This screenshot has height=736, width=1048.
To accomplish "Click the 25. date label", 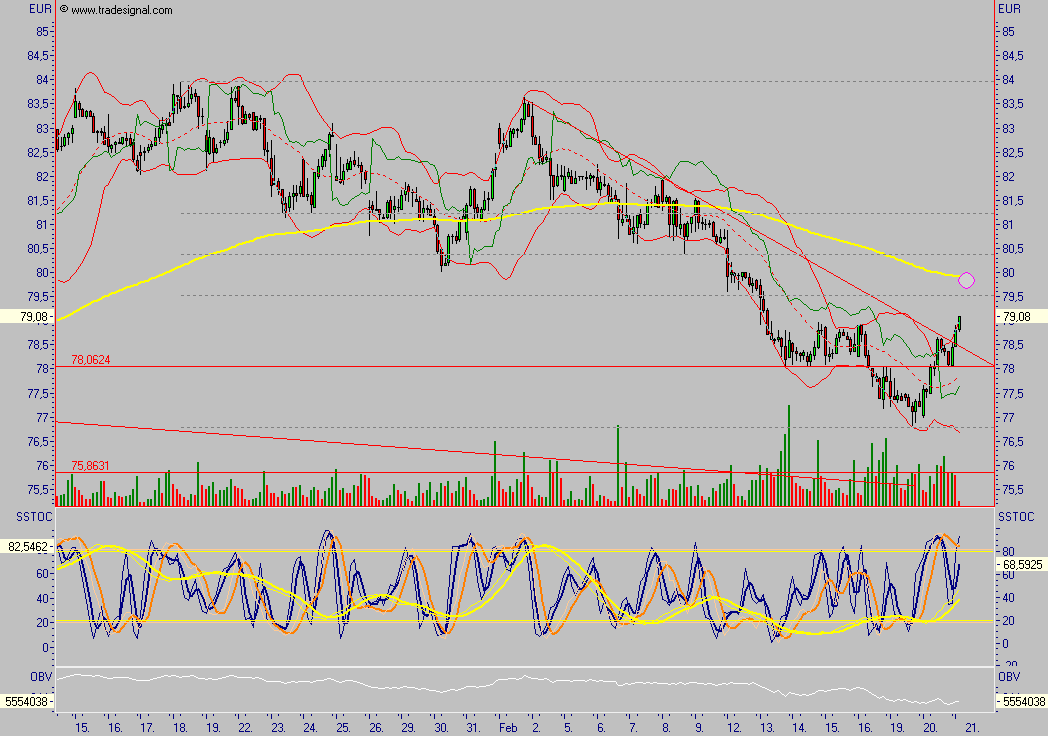I will [343, 727].
